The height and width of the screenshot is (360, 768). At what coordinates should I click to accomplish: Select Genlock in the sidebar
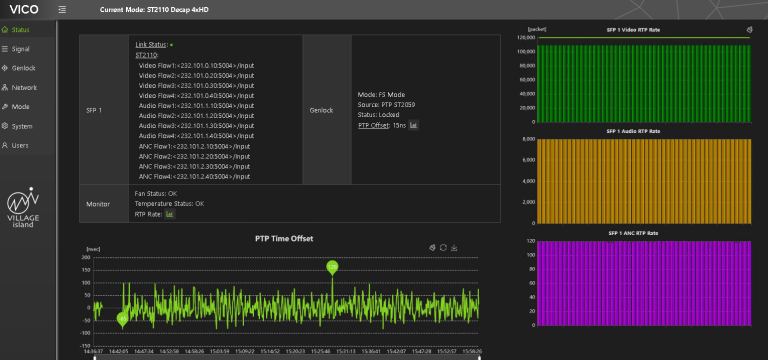tap(24, 68)
